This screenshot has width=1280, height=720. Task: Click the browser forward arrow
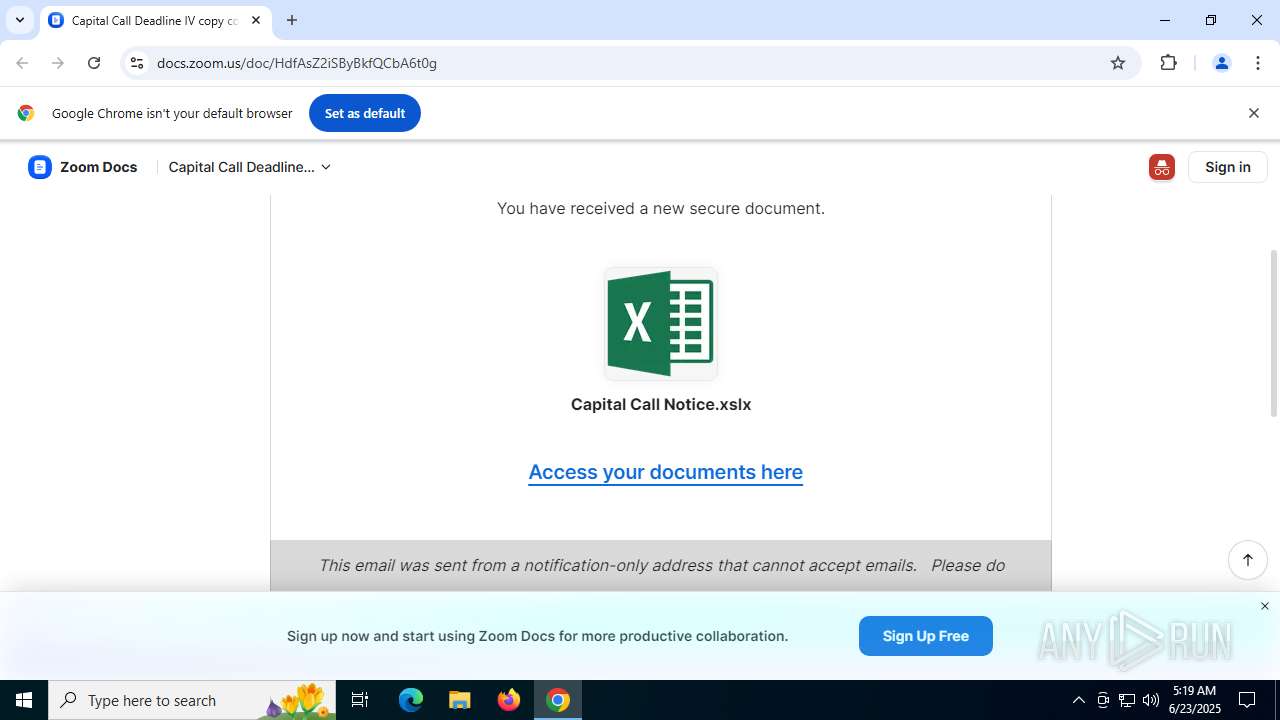(58, 63)
